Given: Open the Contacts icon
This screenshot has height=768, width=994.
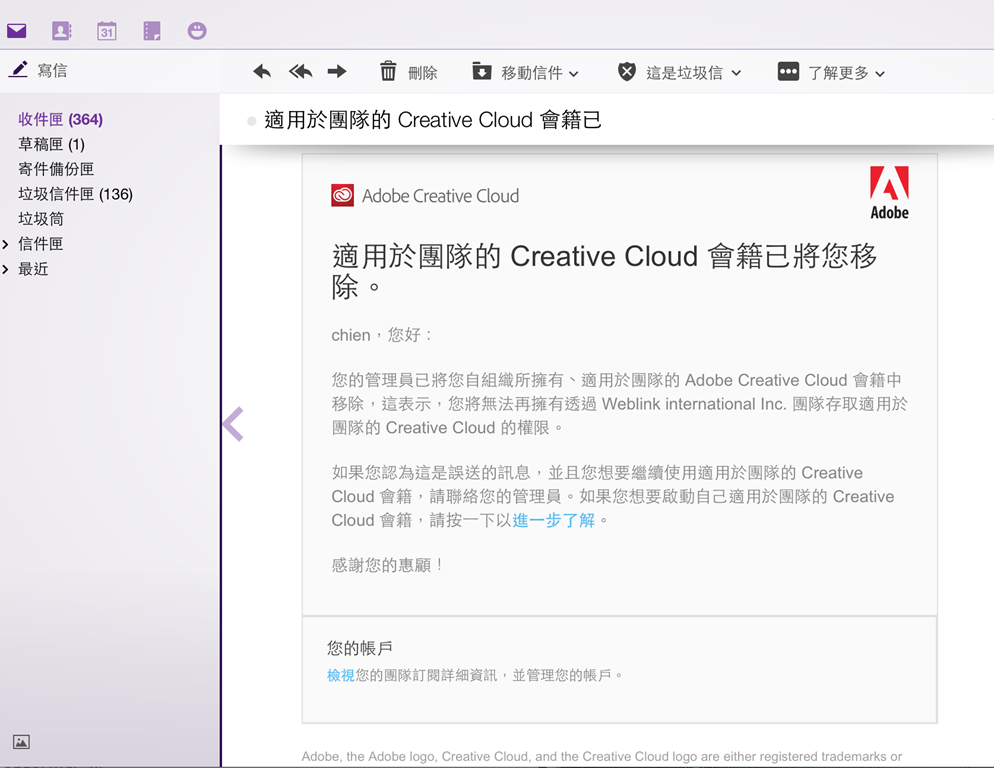Looking at the screenshot, I should [61, 30].
